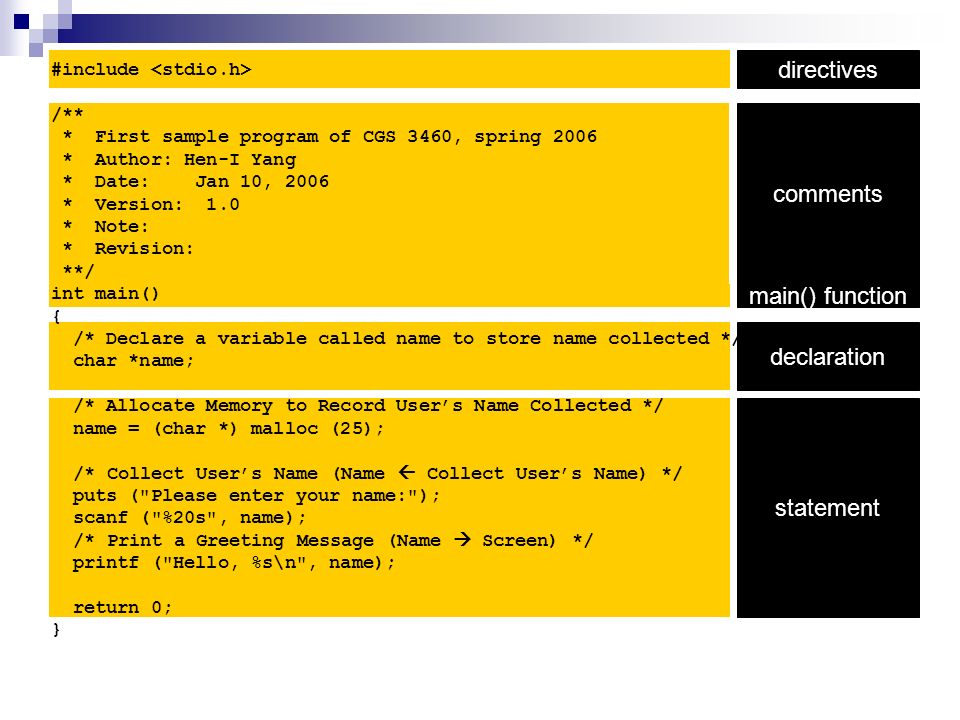Click the closing brace of main
Viewport: 960px width, 720px height.
click(56, 629)
